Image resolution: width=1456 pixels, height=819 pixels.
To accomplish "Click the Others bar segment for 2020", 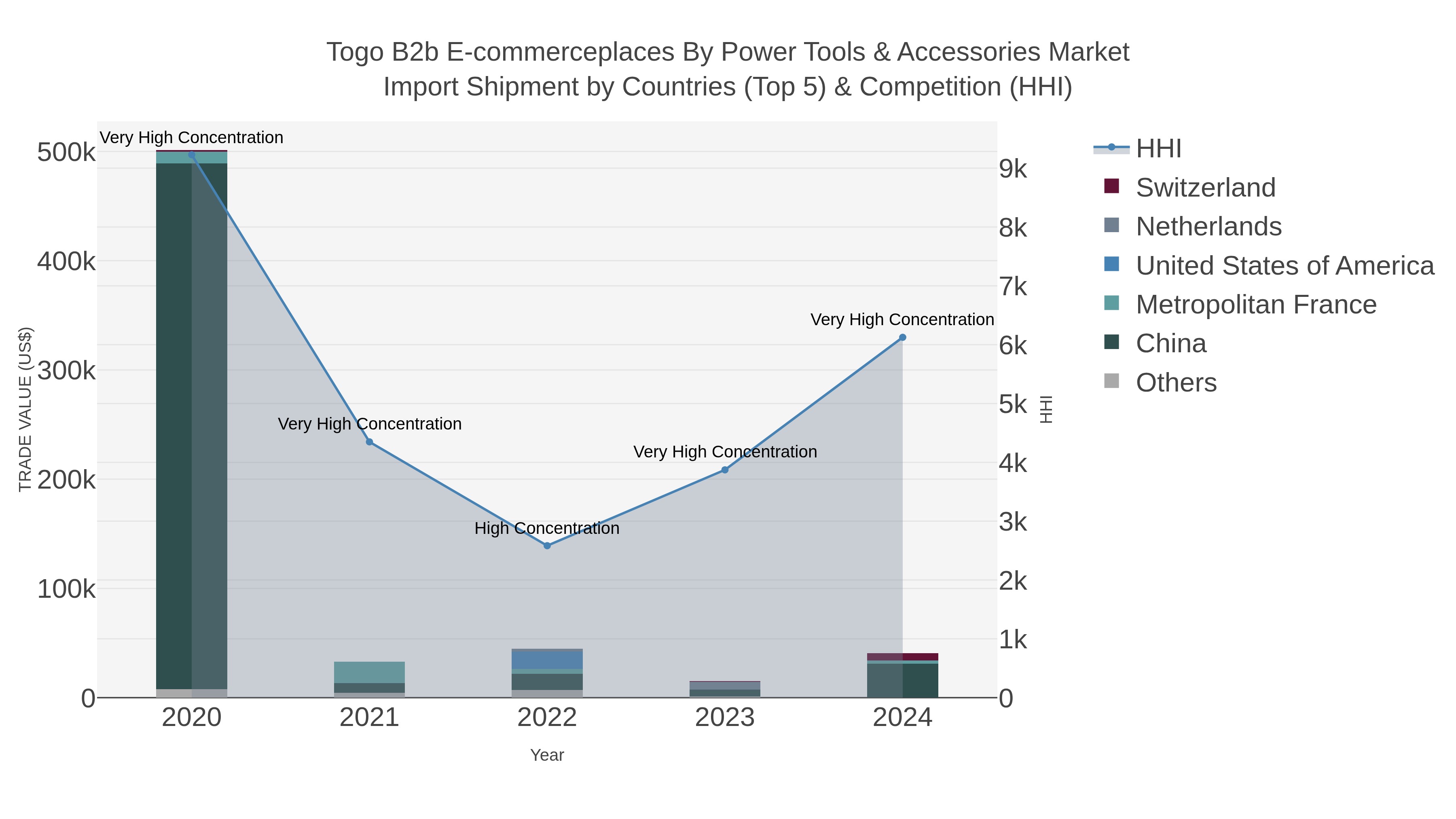I will 192,693.
